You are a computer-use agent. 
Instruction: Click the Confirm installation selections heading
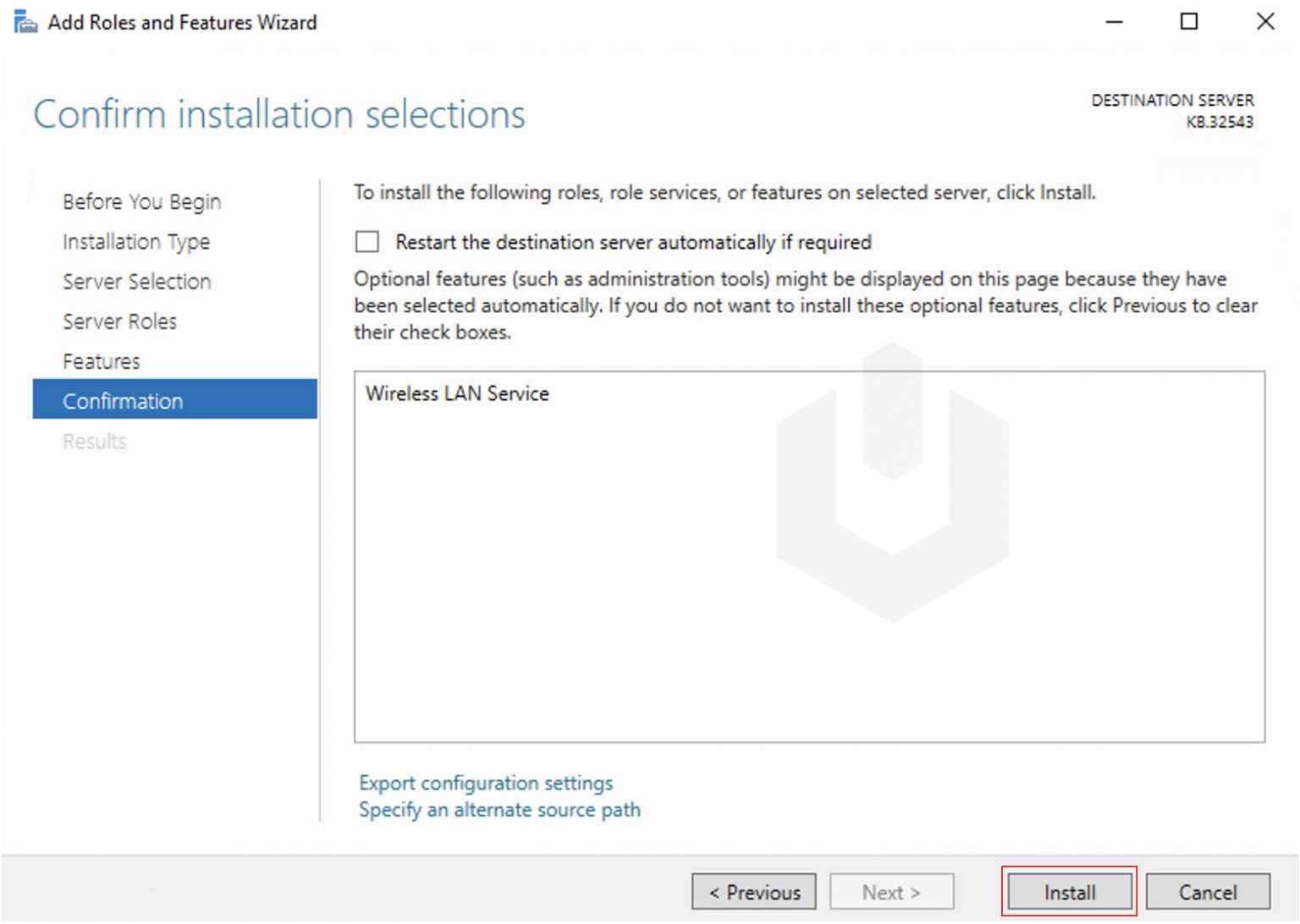279,114
